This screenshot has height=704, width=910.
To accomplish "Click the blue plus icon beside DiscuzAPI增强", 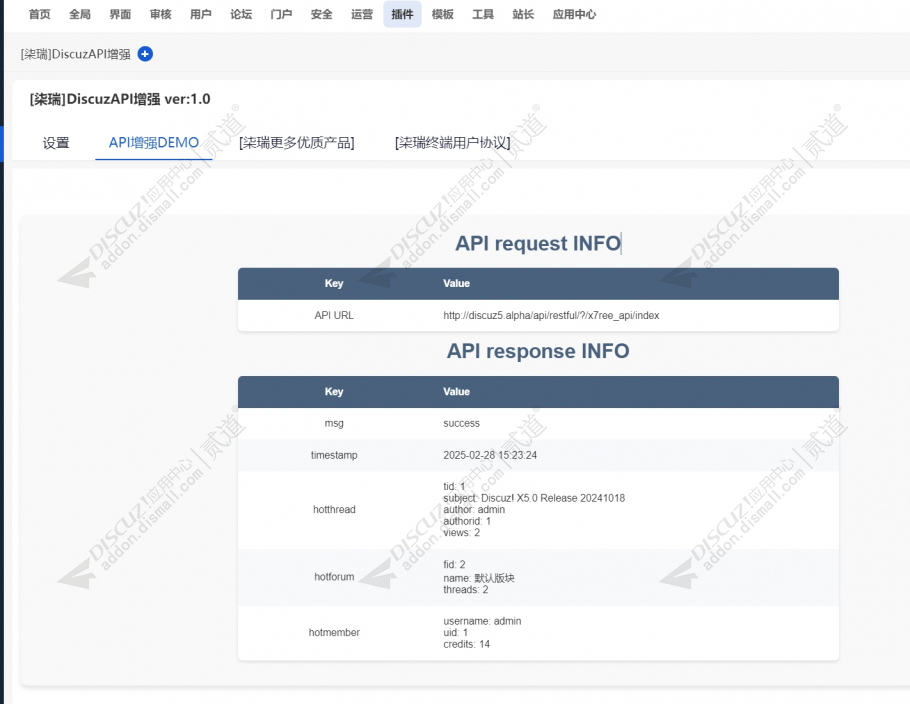I will pos(145,54).
